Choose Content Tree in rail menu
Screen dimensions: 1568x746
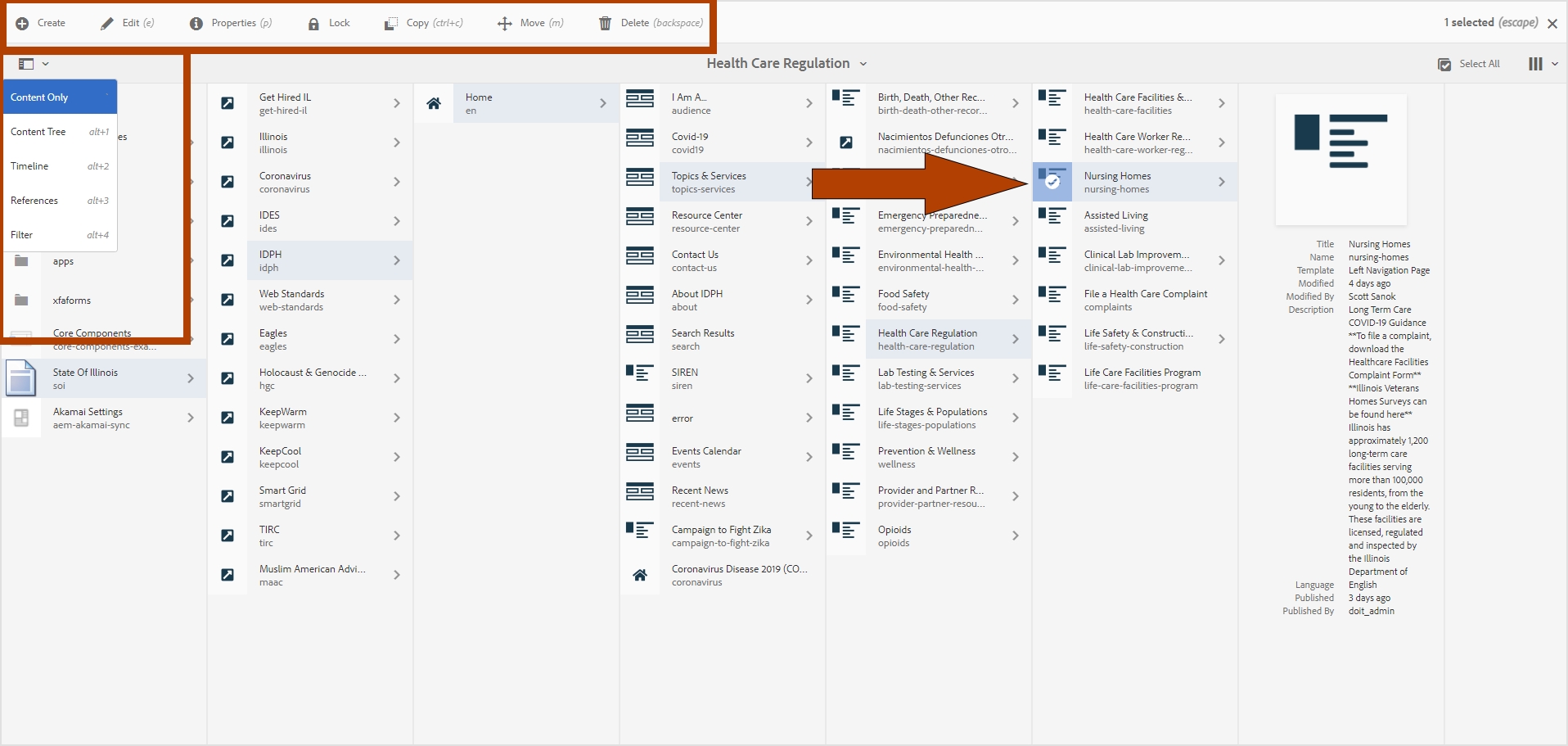coord(60,131)
